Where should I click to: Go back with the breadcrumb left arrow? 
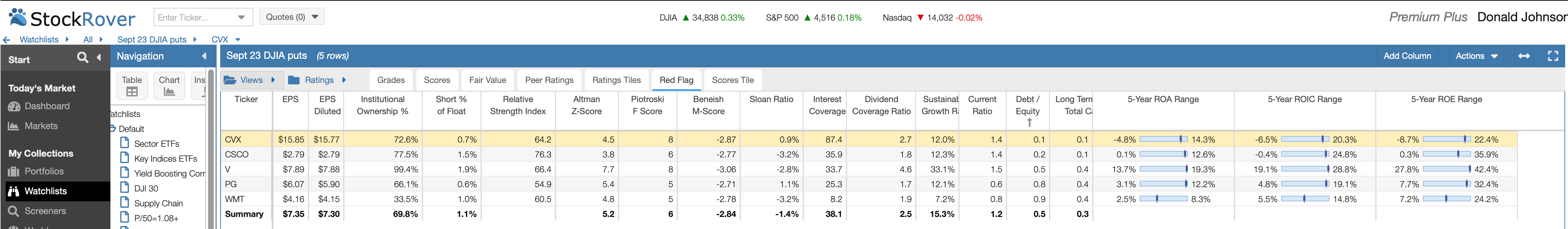pos(6,40)
